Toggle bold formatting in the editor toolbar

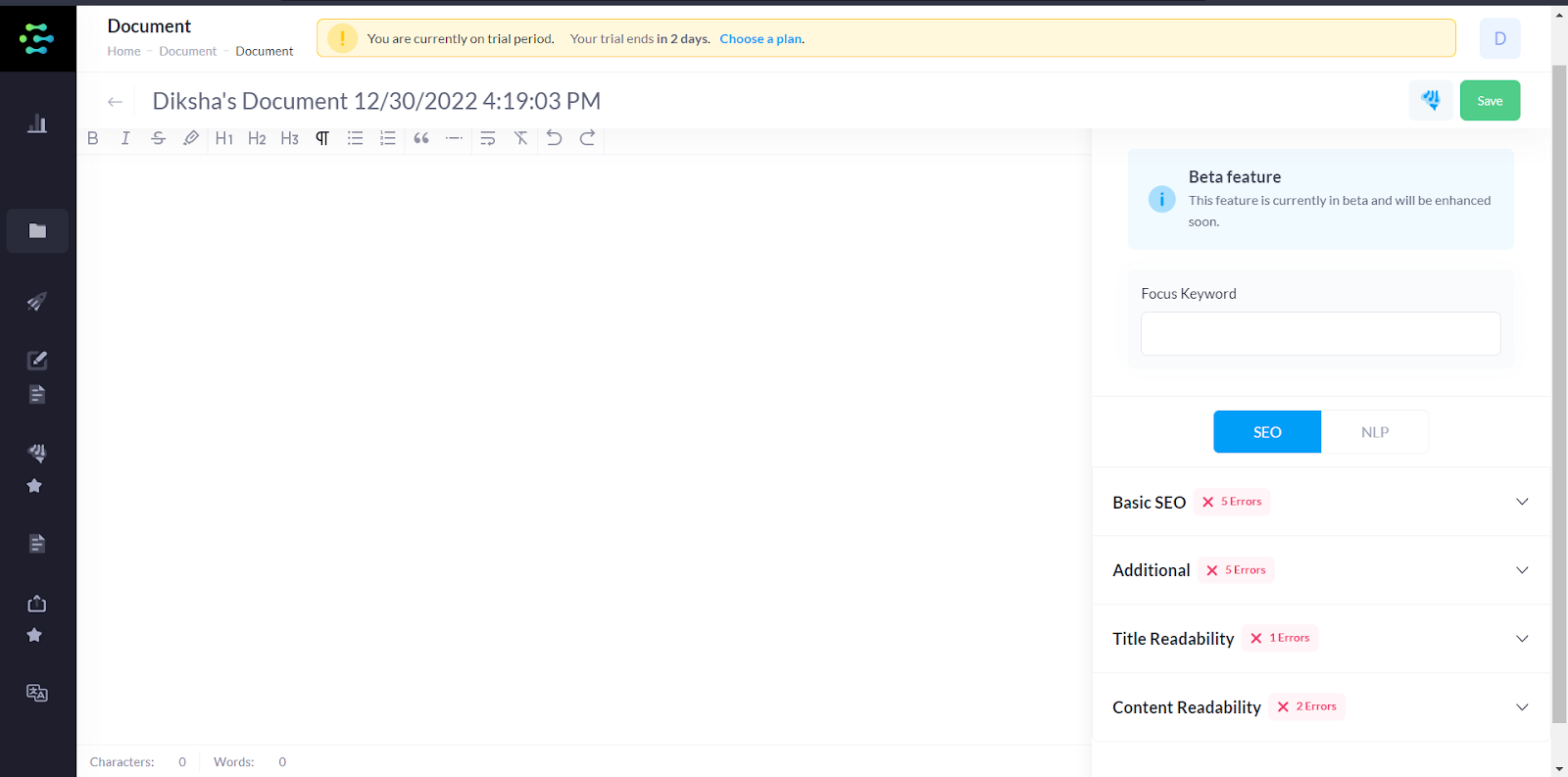[93, 138]
